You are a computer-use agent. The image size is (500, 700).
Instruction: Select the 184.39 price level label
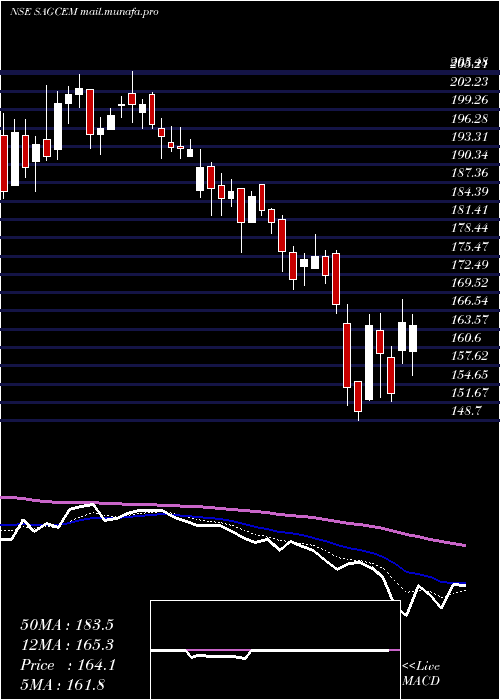[x=469, y=192]
